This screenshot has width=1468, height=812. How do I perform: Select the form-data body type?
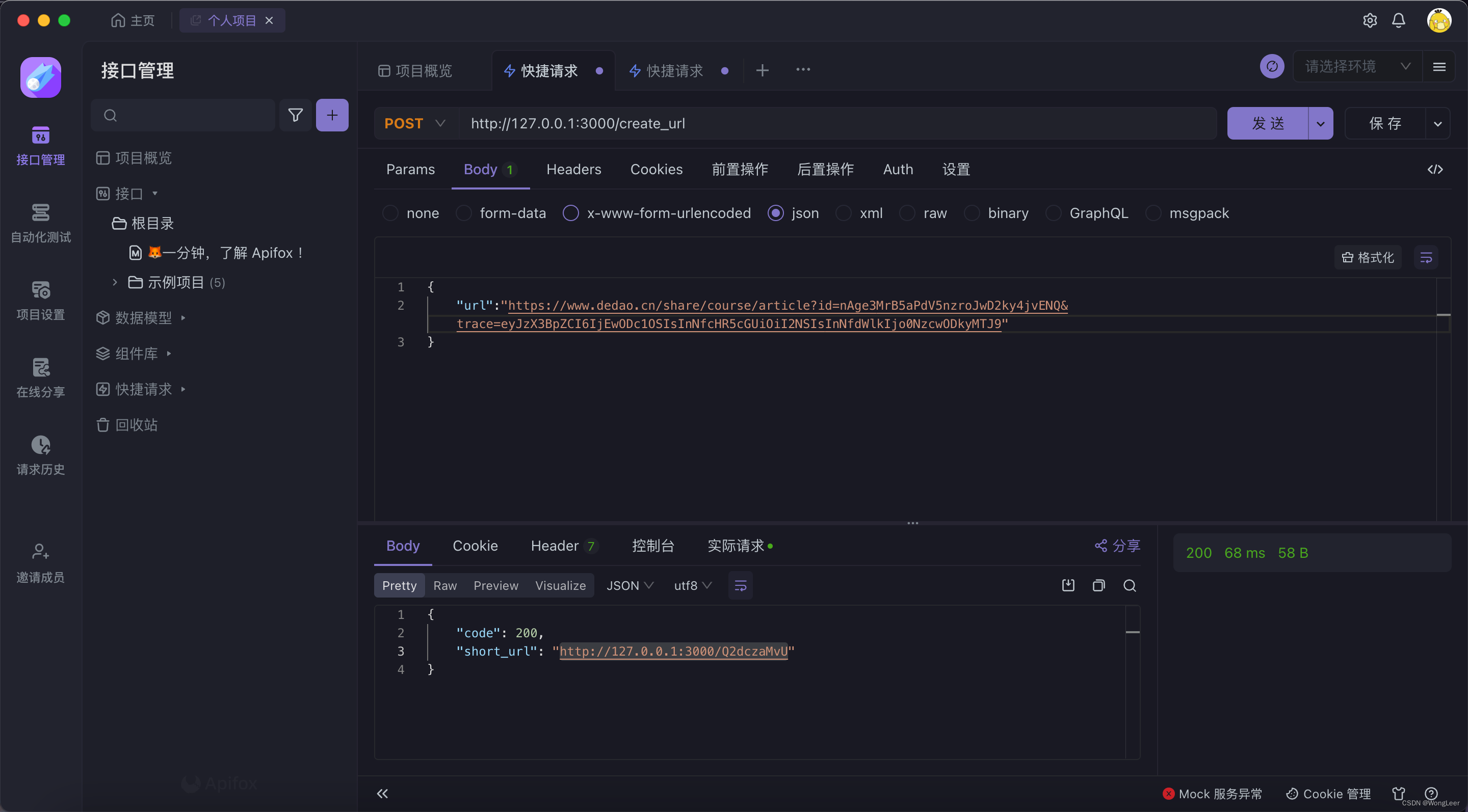coord(464,213)
